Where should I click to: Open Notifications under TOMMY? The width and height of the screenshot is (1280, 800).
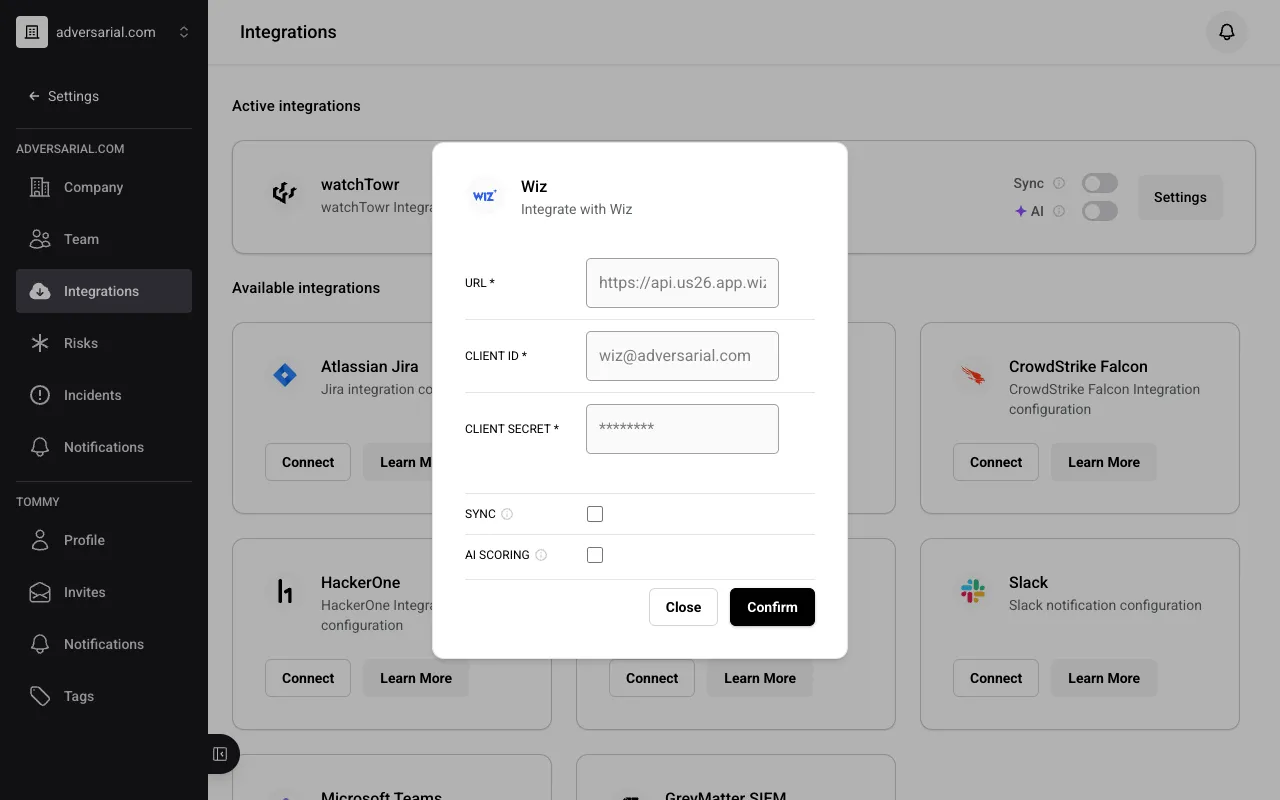pos(104,644)
